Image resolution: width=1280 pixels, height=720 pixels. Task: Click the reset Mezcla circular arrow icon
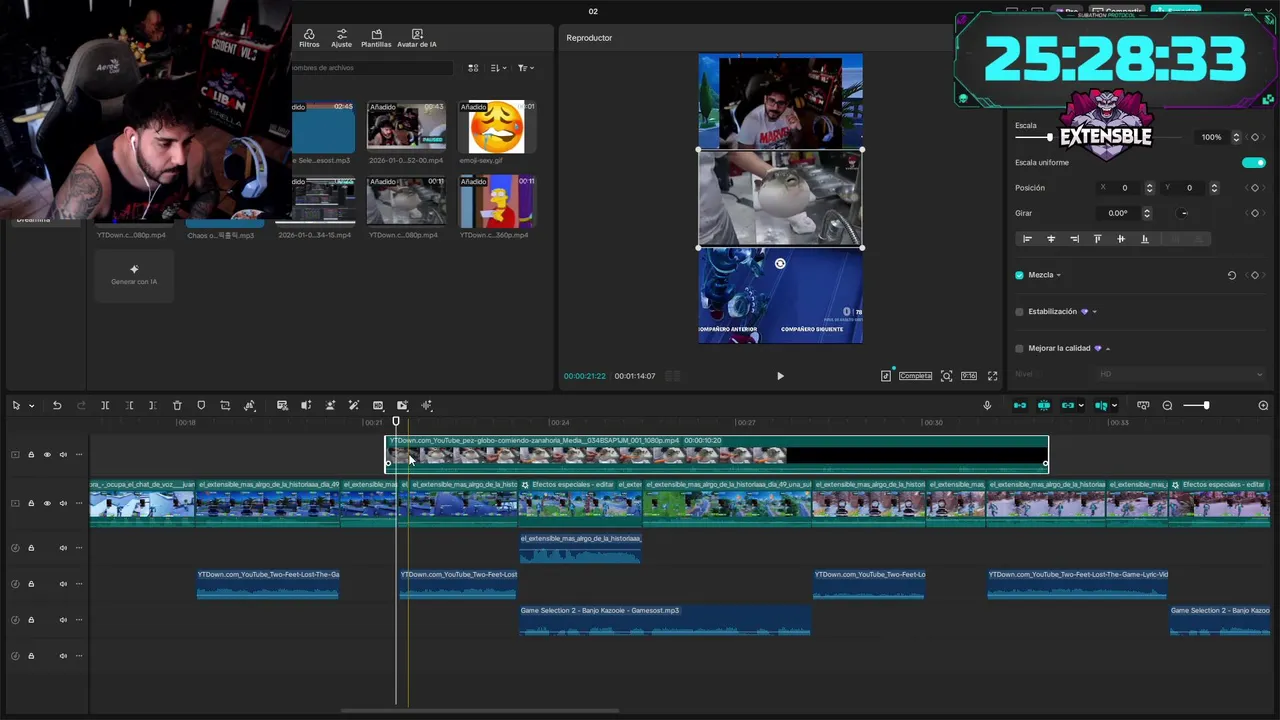(x=1232, y=275)
